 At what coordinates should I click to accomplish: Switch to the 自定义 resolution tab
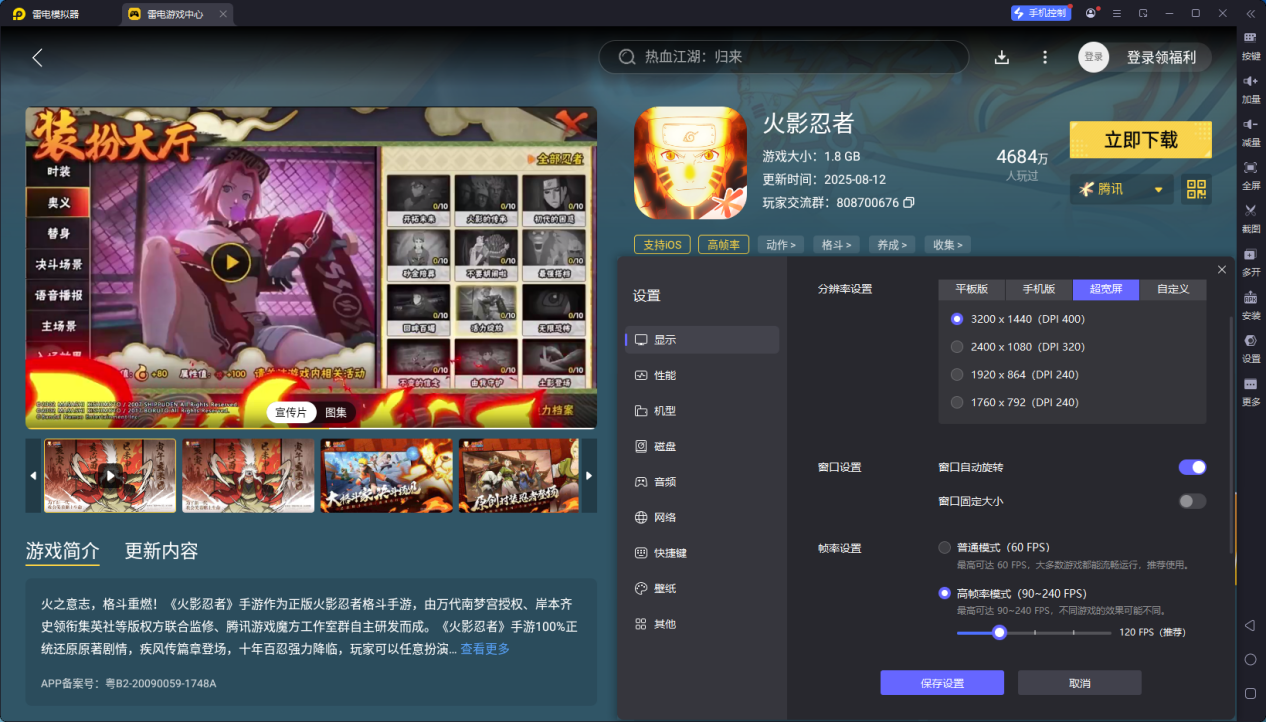click(1173, 289)
